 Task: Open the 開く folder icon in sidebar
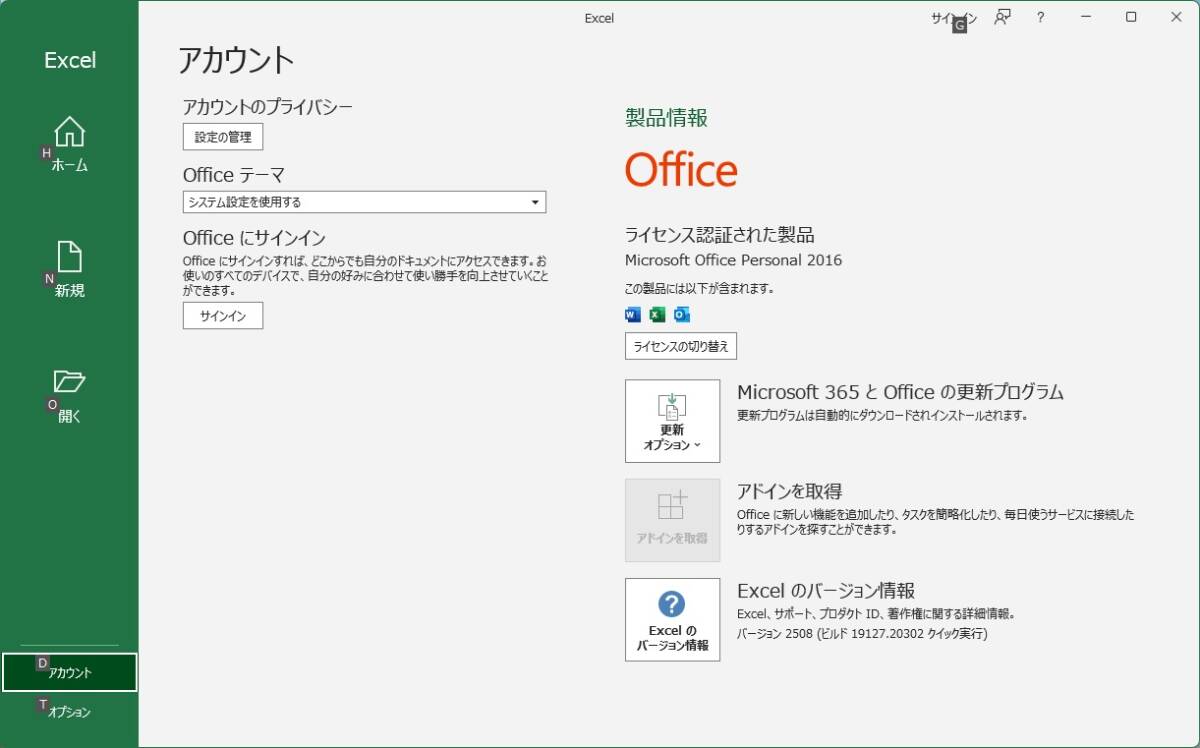69,382
